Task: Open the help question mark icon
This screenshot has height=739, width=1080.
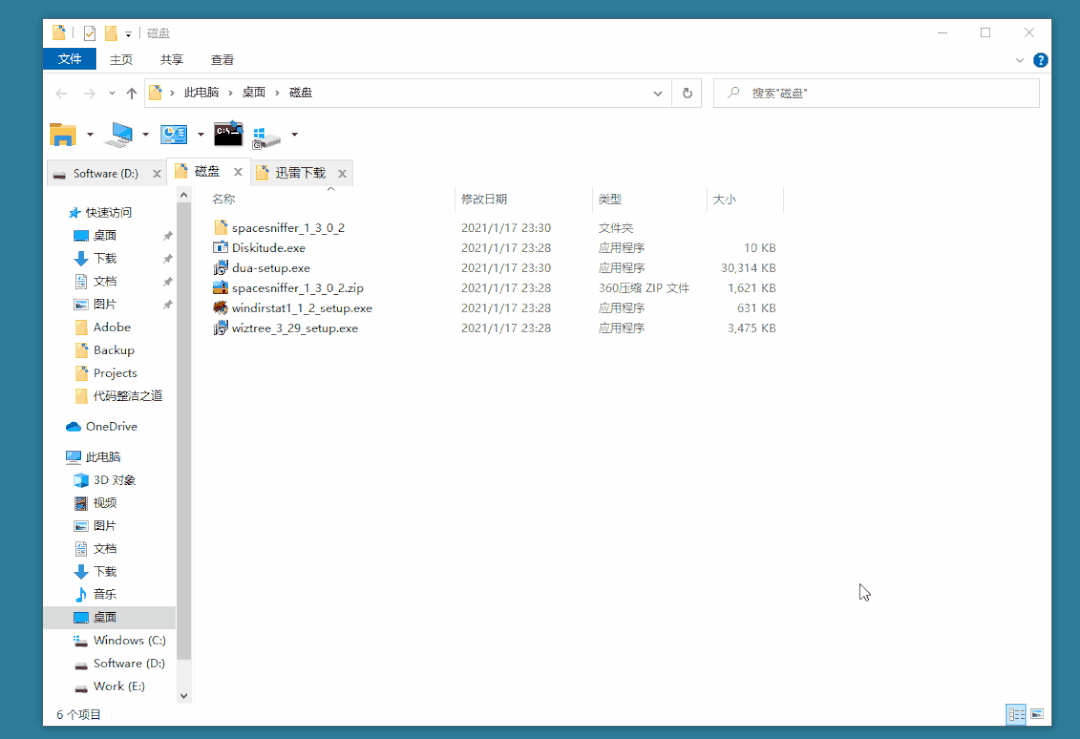Action: 1040,60
